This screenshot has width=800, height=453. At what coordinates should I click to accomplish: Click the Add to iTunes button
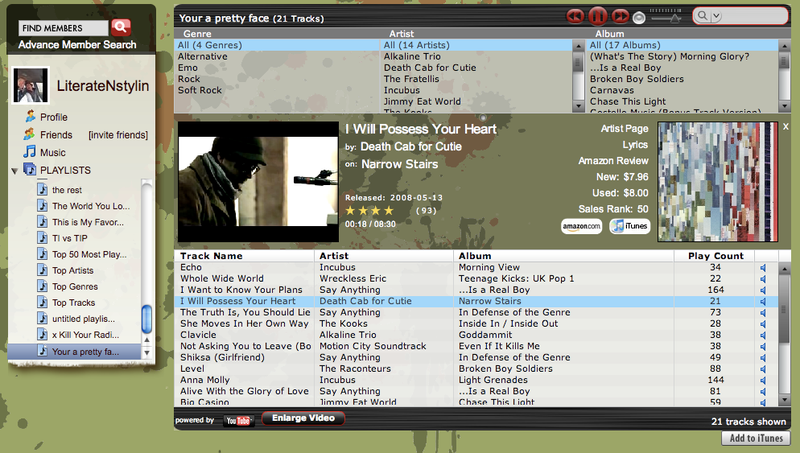[x=756, y=438]
